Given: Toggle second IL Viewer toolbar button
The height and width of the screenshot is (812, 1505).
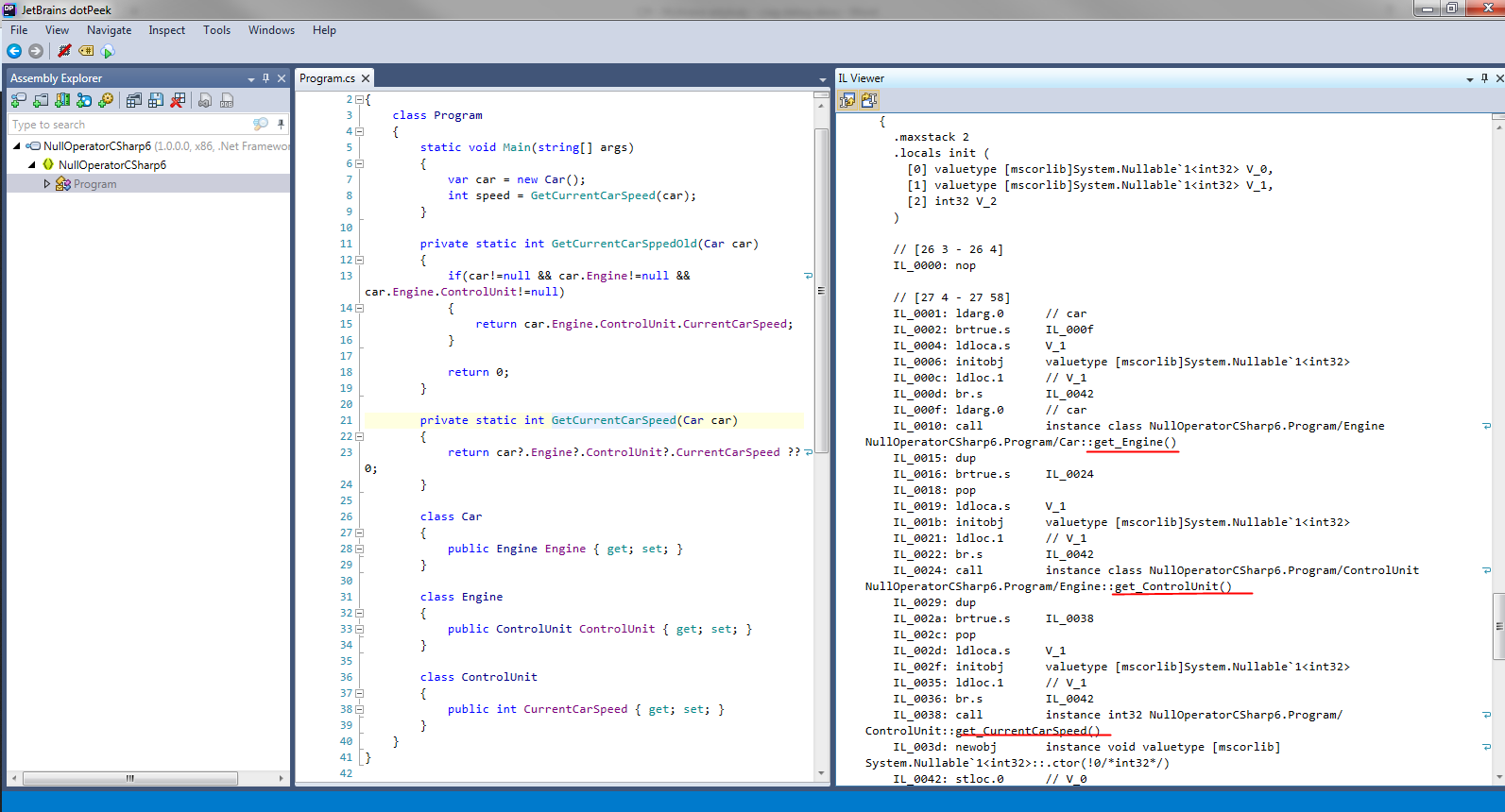Looking at the screenshot, I should (869, 100).
